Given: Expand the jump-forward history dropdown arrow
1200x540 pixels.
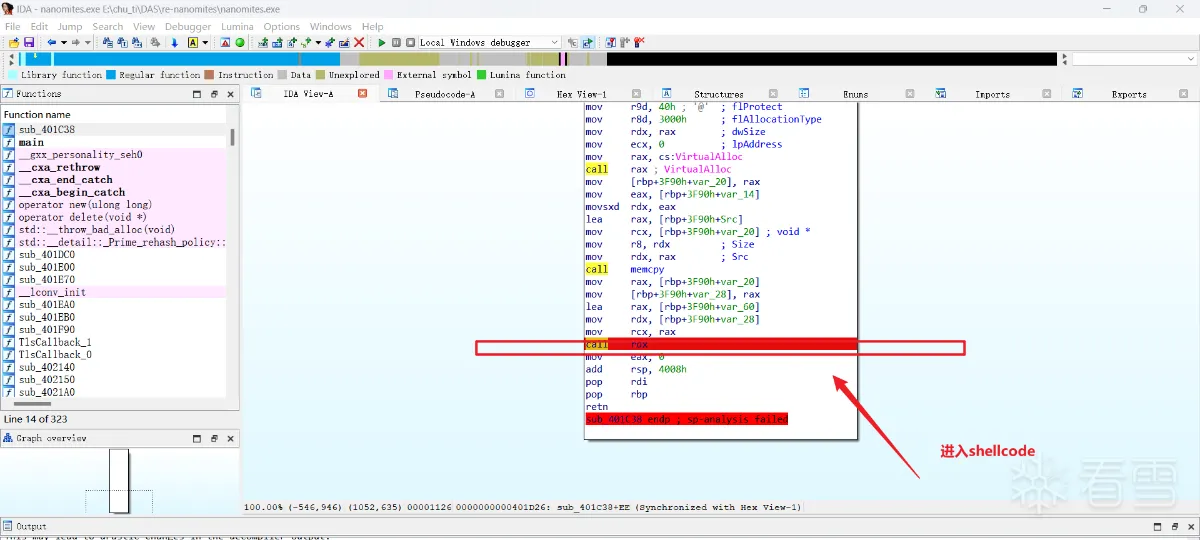Looking at the screenshot, I should 87,43.
